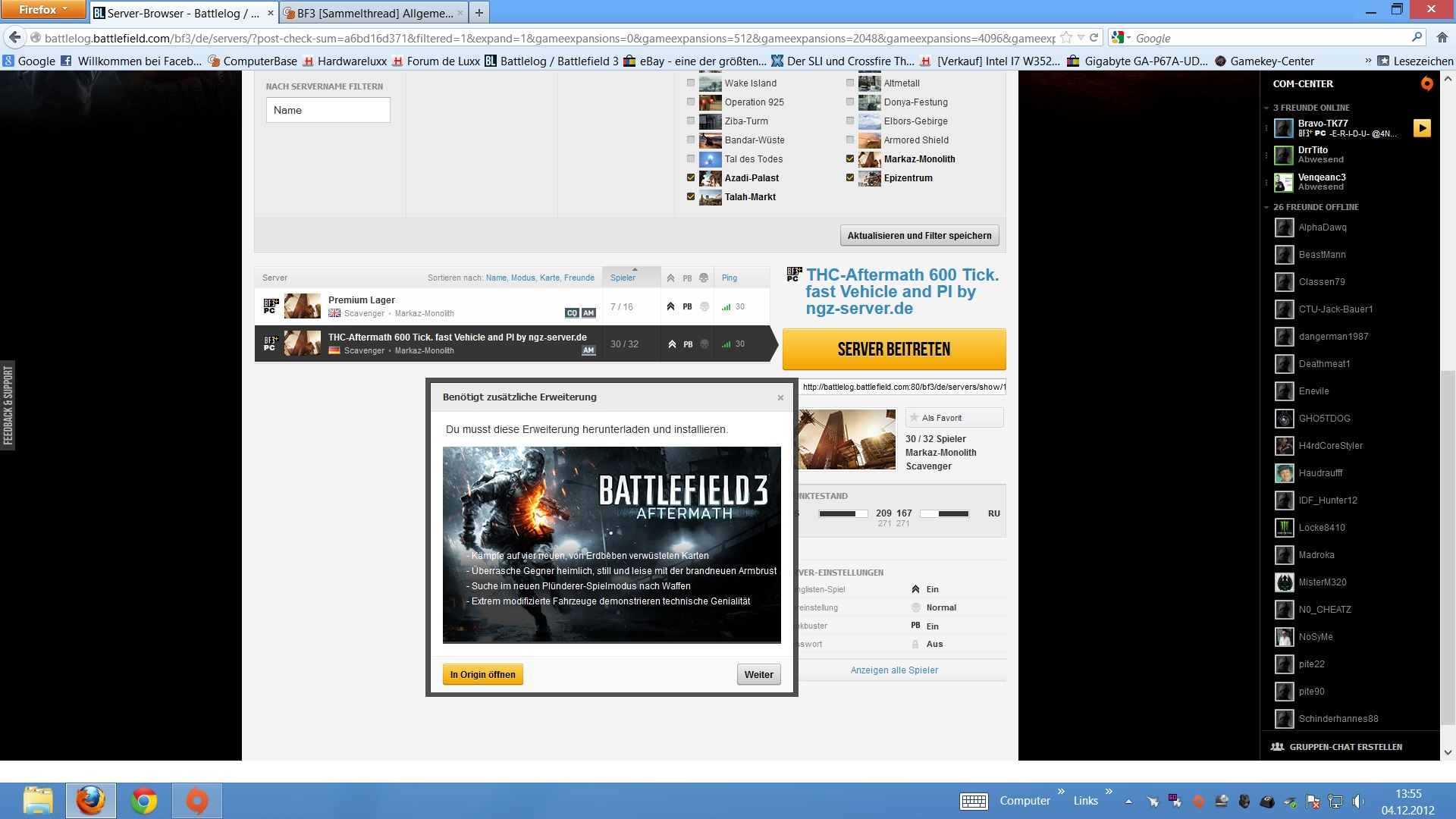Uncheck the Talah-Markt map filter
The width and height of the screenshot is (1456, 819).
(x=691, y=196)
